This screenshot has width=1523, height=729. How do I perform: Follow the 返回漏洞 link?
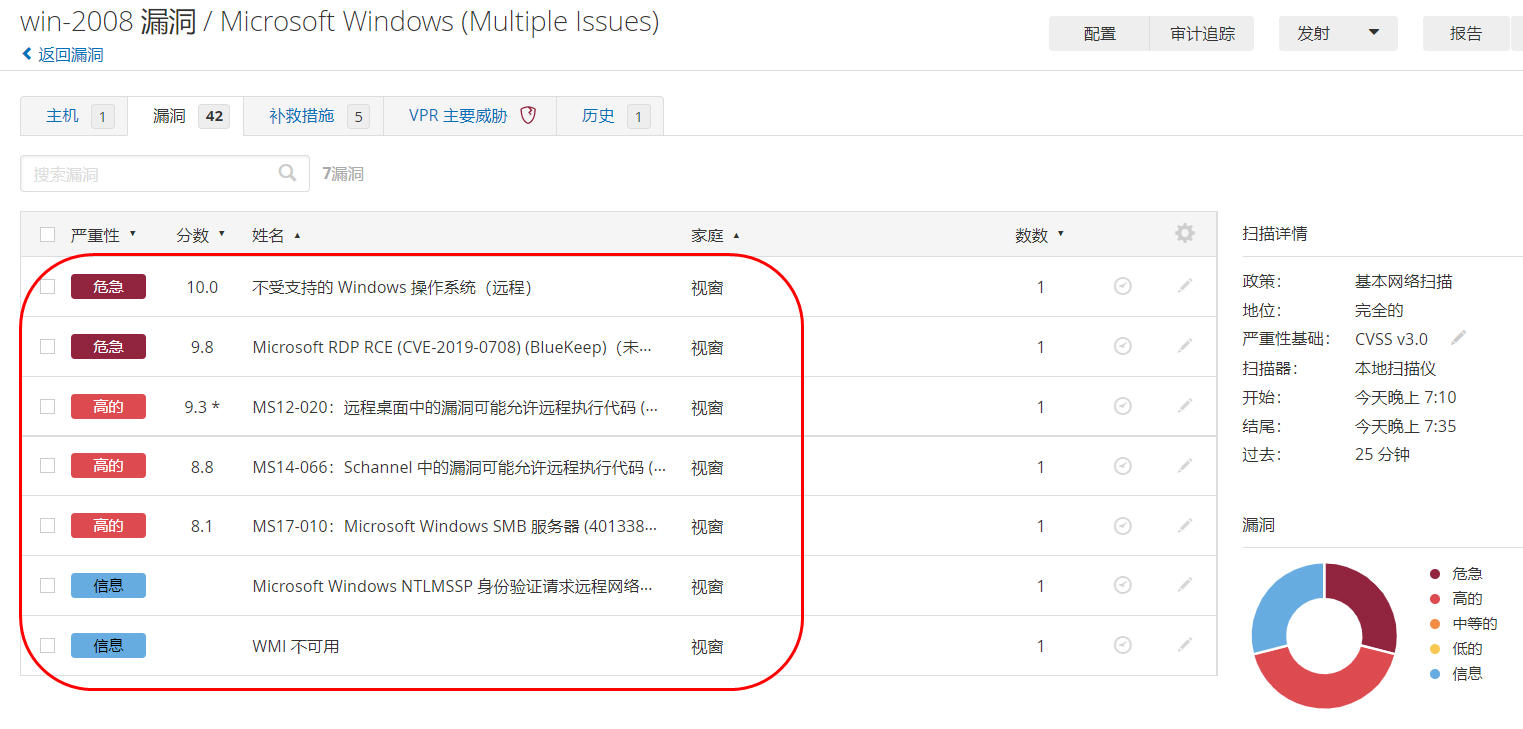70,55
